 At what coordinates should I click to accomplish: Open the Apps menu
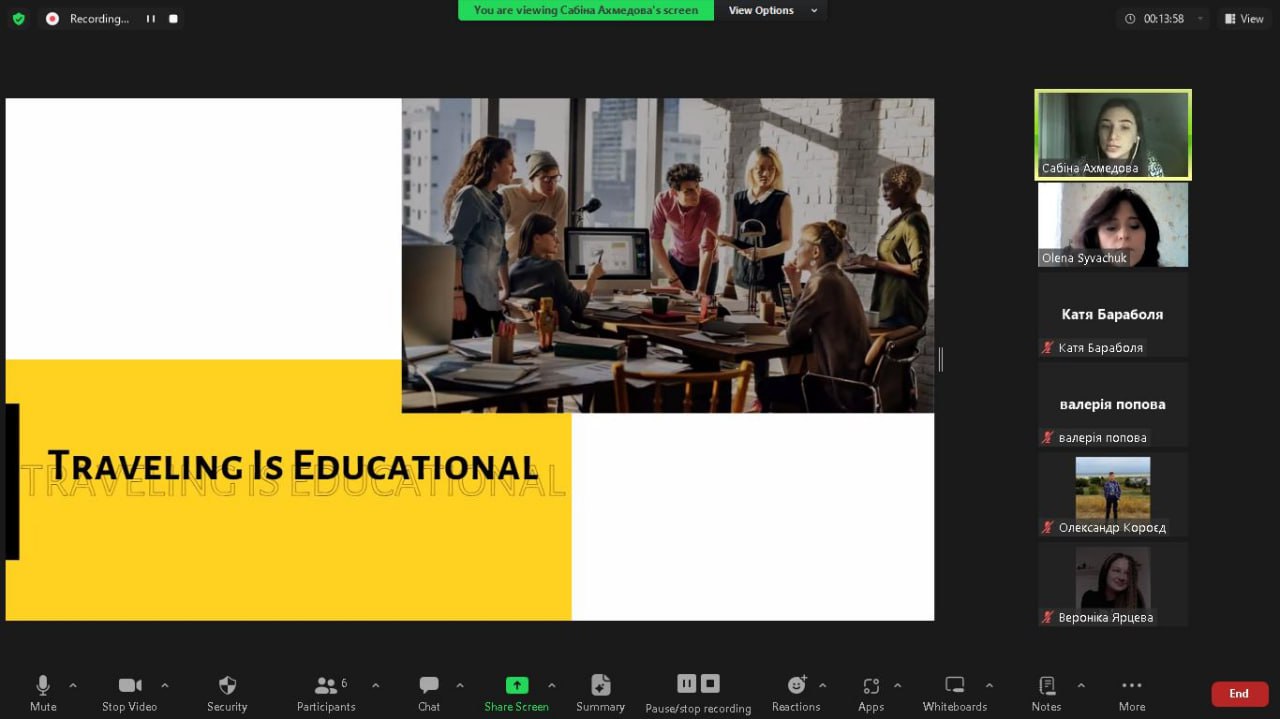point(871,693)
